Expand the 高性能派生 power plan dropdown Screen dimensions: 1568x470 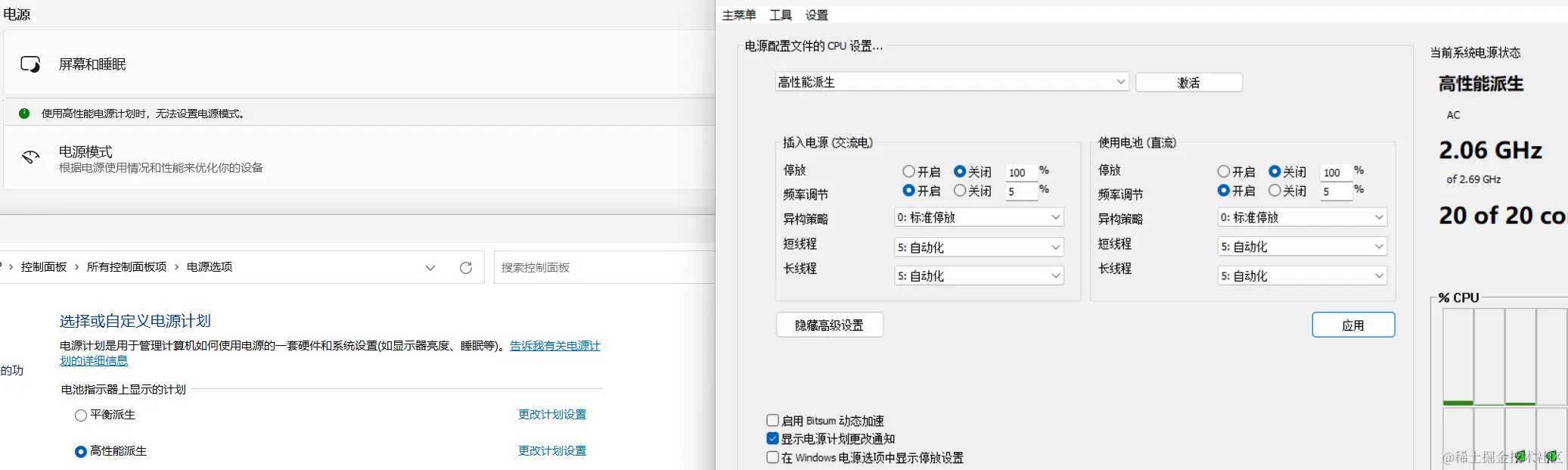point(952,82)
